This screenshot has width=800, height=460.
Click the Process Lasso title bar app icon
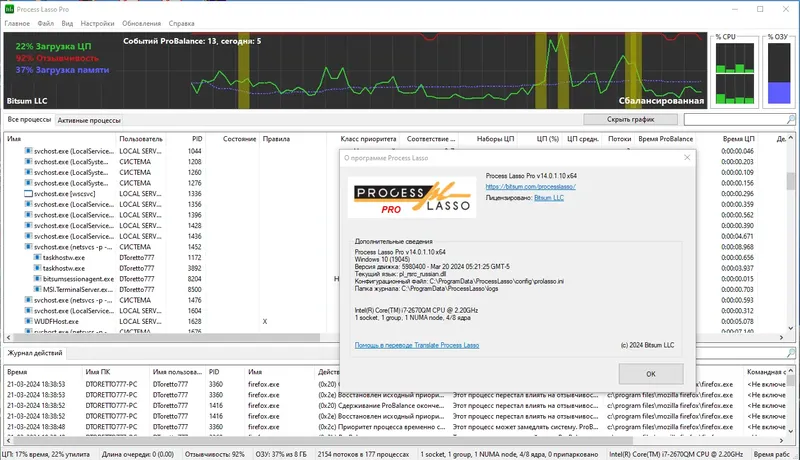pos(9,9)
